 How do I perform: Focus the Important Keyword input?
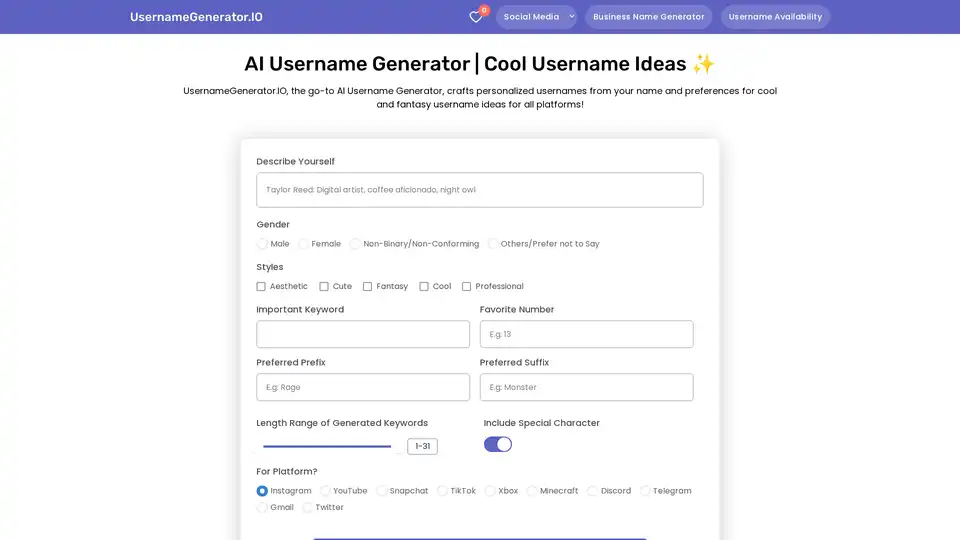363,334
